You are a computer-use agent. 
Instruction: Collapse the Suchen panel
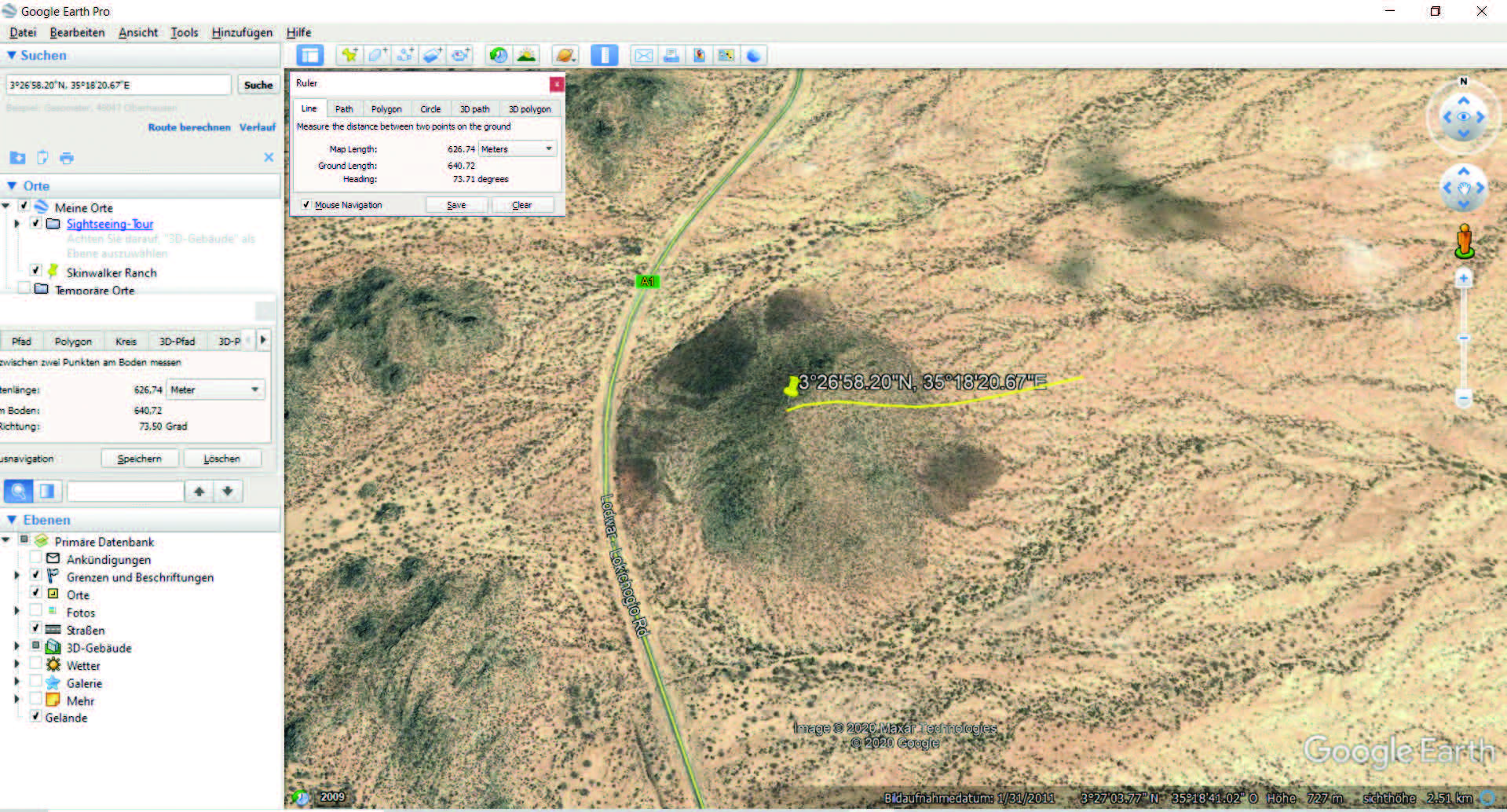(x=11, y=55)
